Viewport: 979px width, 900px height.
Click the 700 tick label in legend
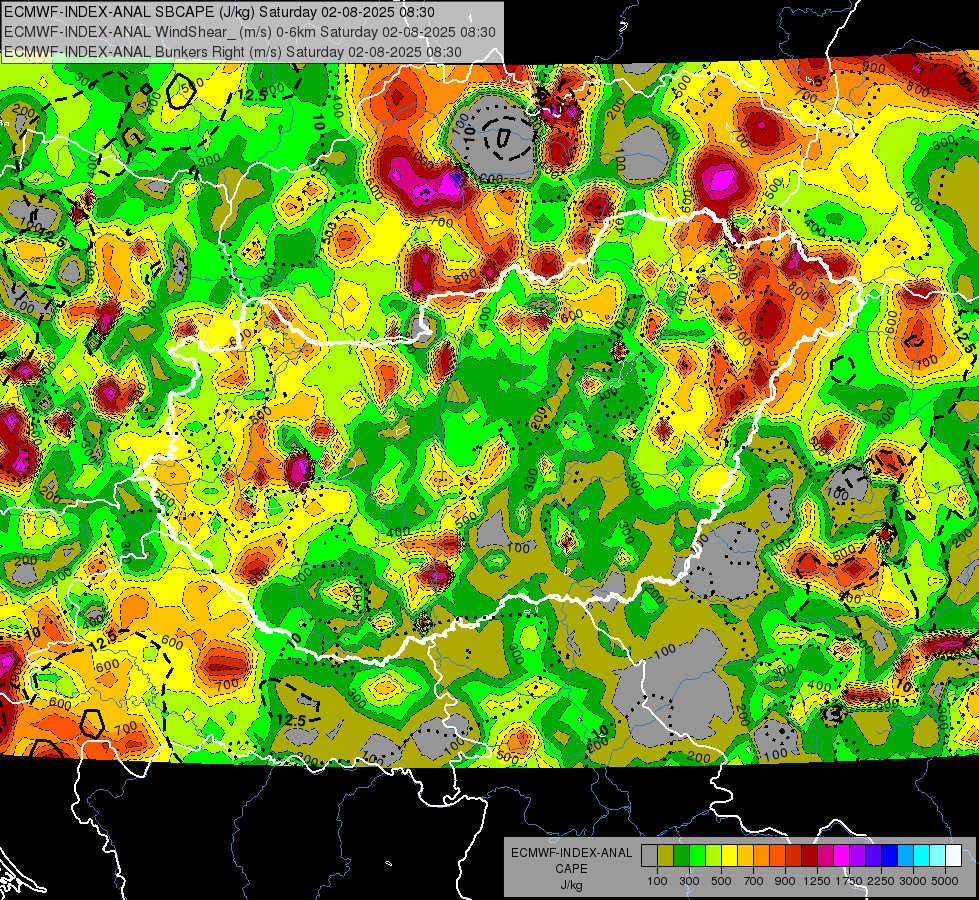click(754, 881)
